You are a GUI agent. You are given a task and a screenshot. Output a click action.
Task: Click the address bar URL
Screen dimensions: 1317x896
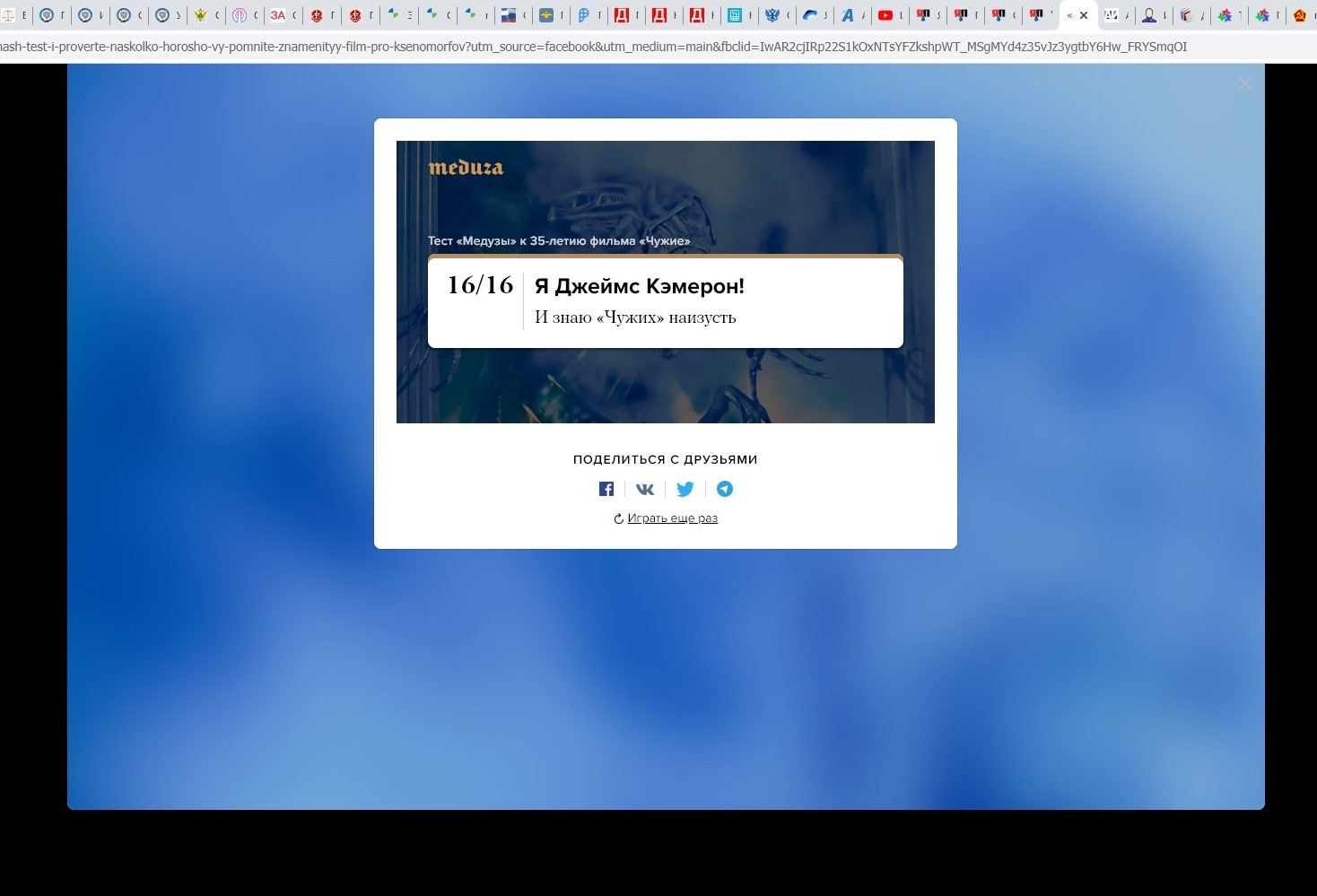(594, 47)
